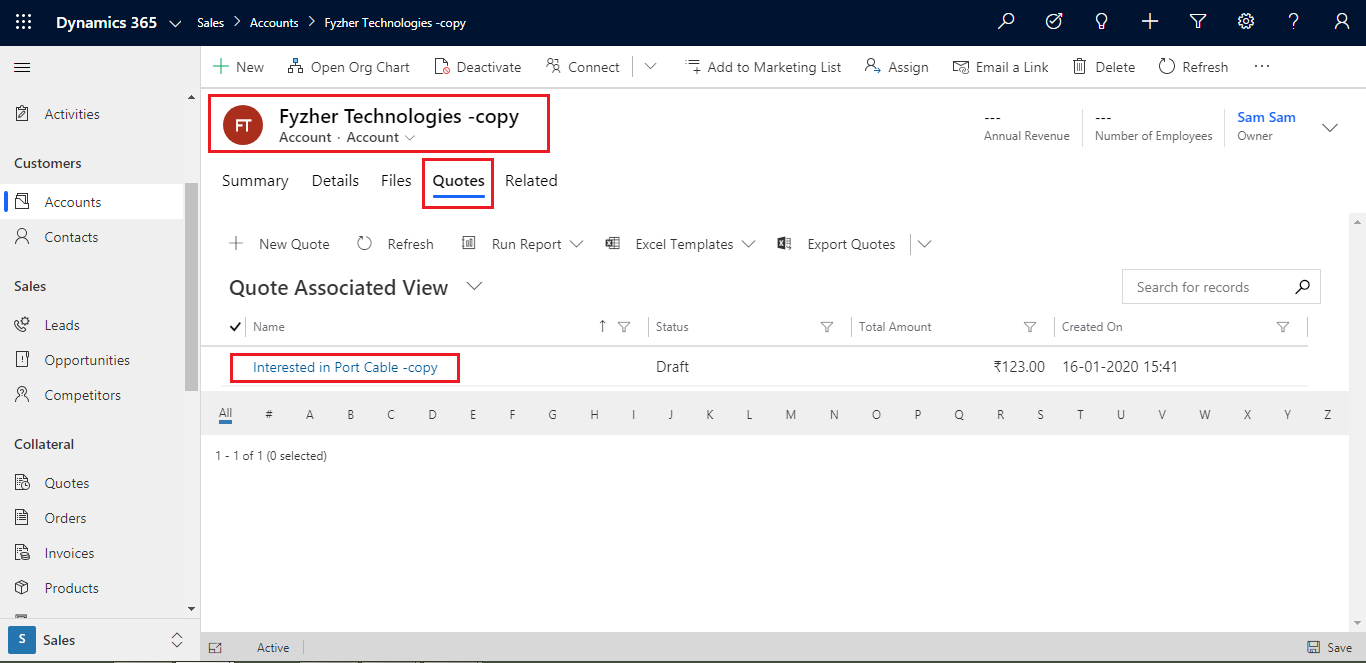The height and width of the screenshot is (663, 1366).
Task: Open the assistant lightbulb icon
Action: pos(1102,22)
